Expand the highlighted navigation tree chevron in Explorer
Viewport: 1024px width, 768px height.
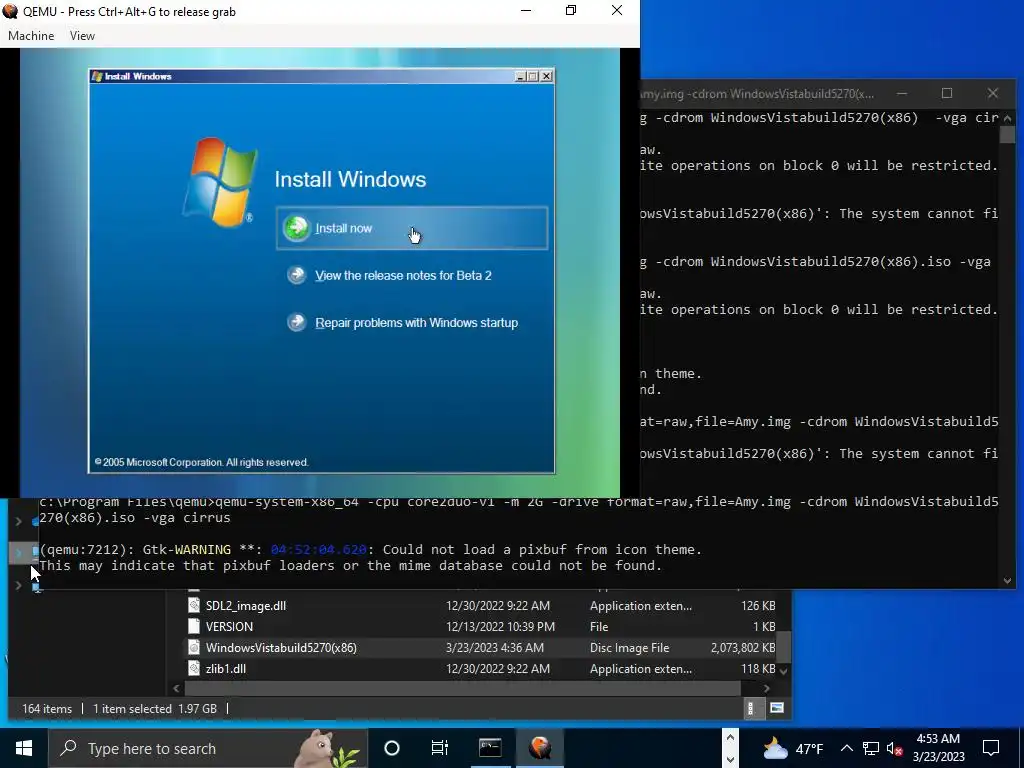(x=18, y=552)
